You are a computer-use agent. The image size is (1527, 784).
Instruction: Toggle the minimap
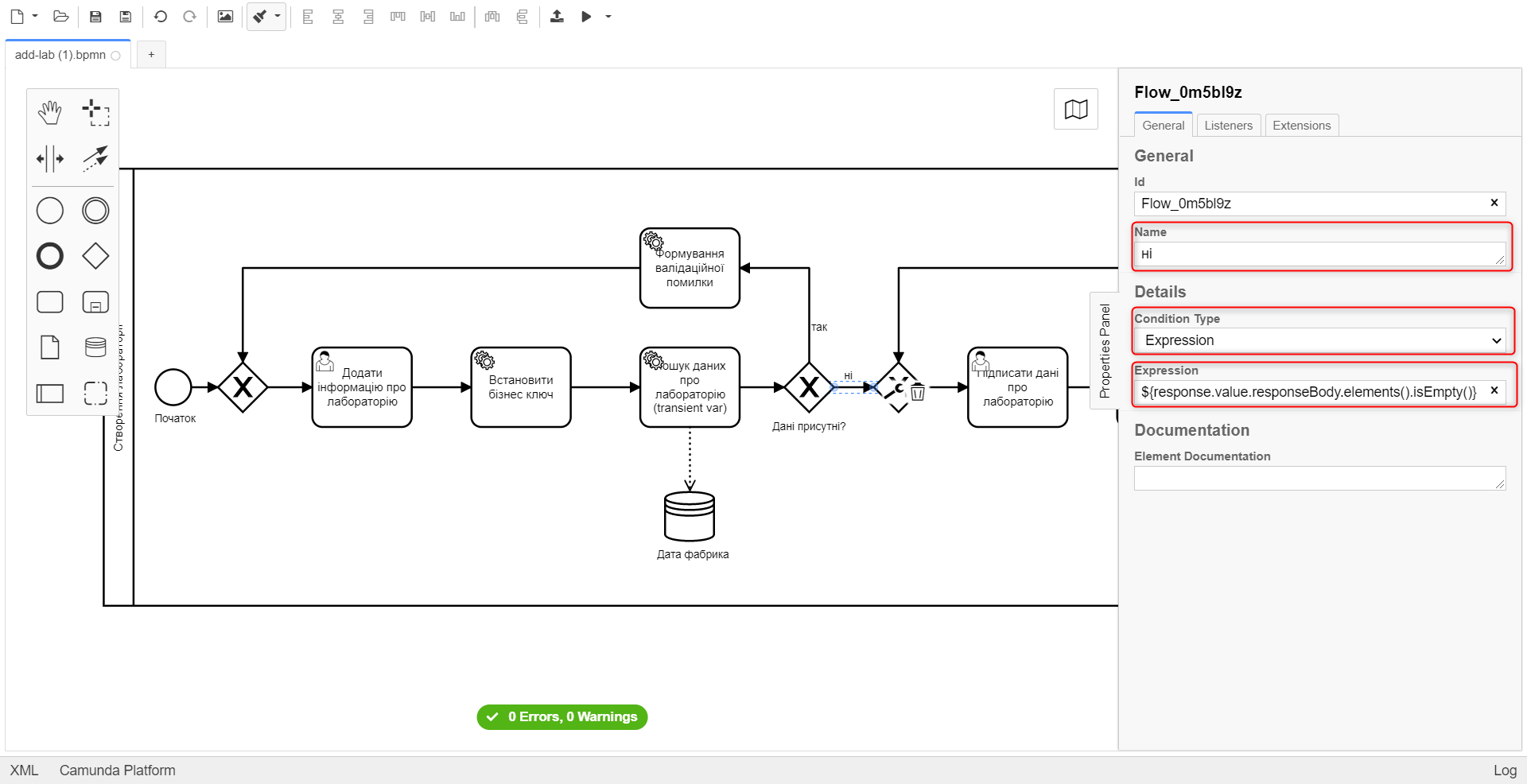click(x=1076, y=109)
